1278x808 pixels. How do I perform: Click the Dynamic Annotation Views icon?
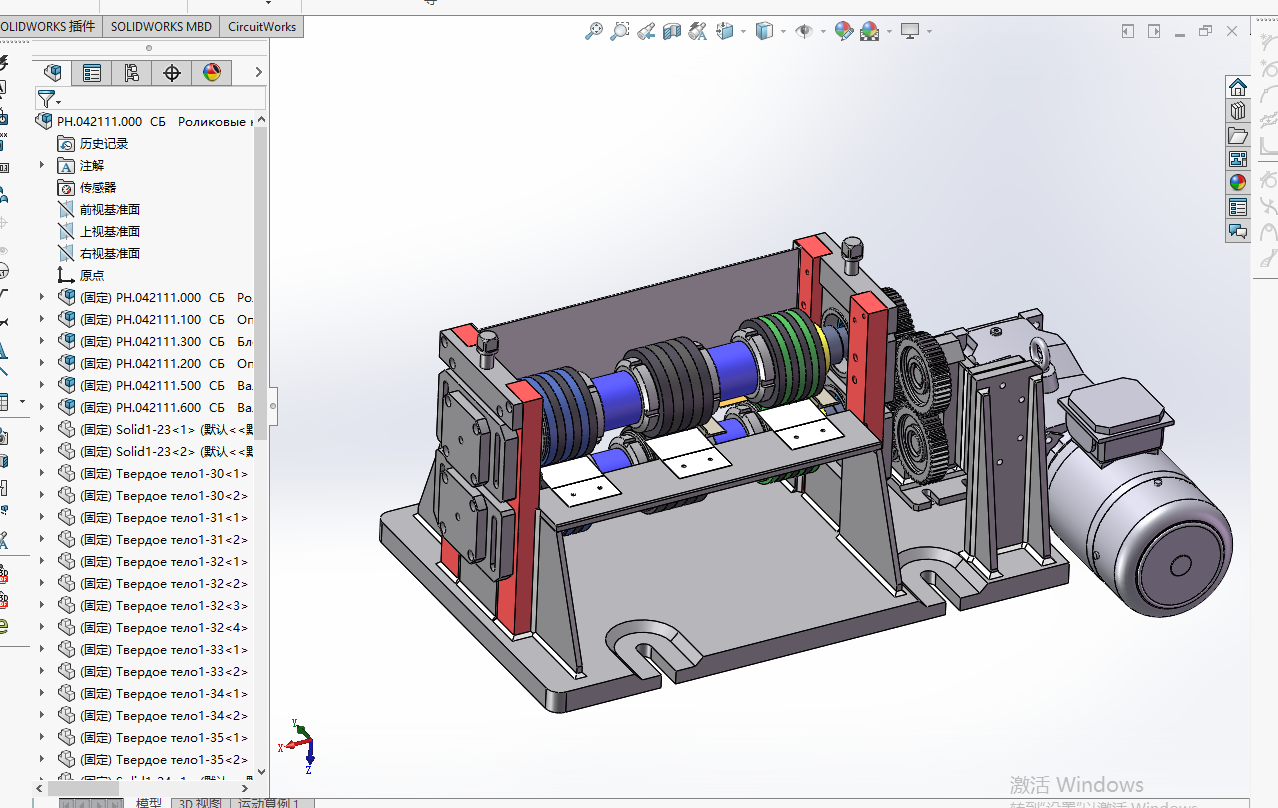tap(698, 31)
